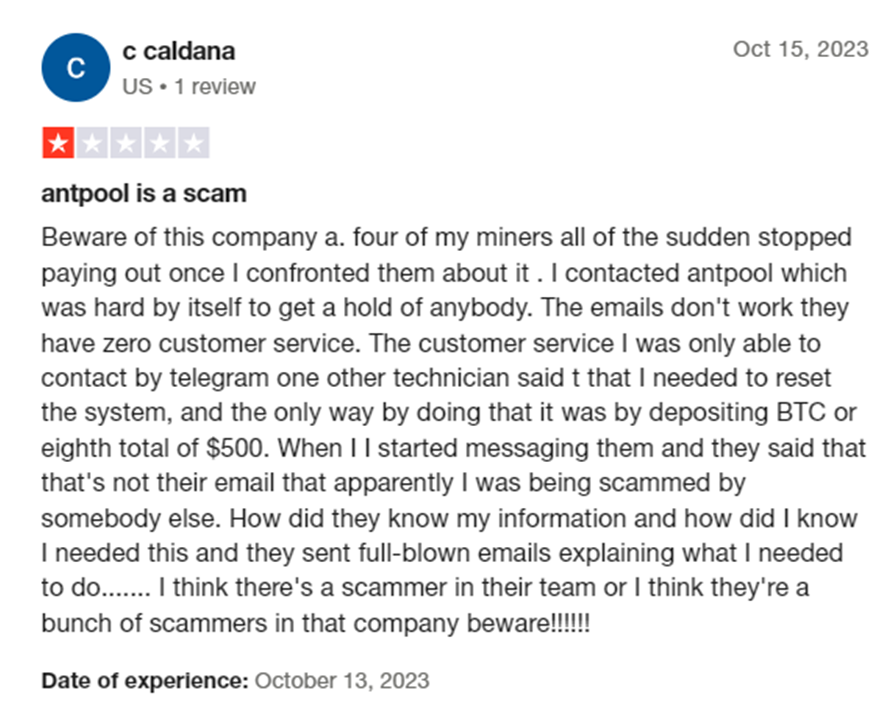Click the 'Date of experience:' label
Screen dimensions: 882x705
click(x=145, y=681)
